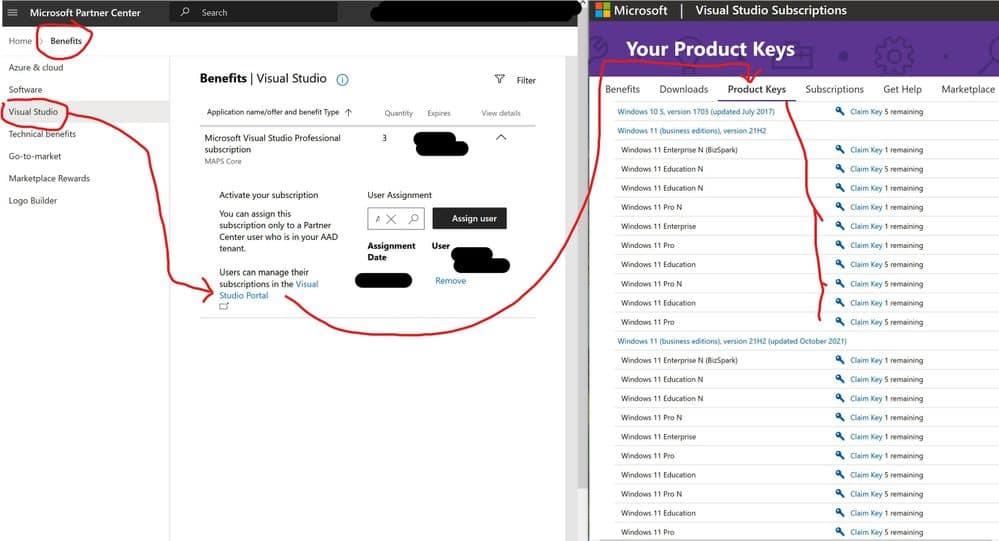This screenshot has width=999, height=541.
Task: Sort by Application name column arrow
Action: [x=349, y=112]
